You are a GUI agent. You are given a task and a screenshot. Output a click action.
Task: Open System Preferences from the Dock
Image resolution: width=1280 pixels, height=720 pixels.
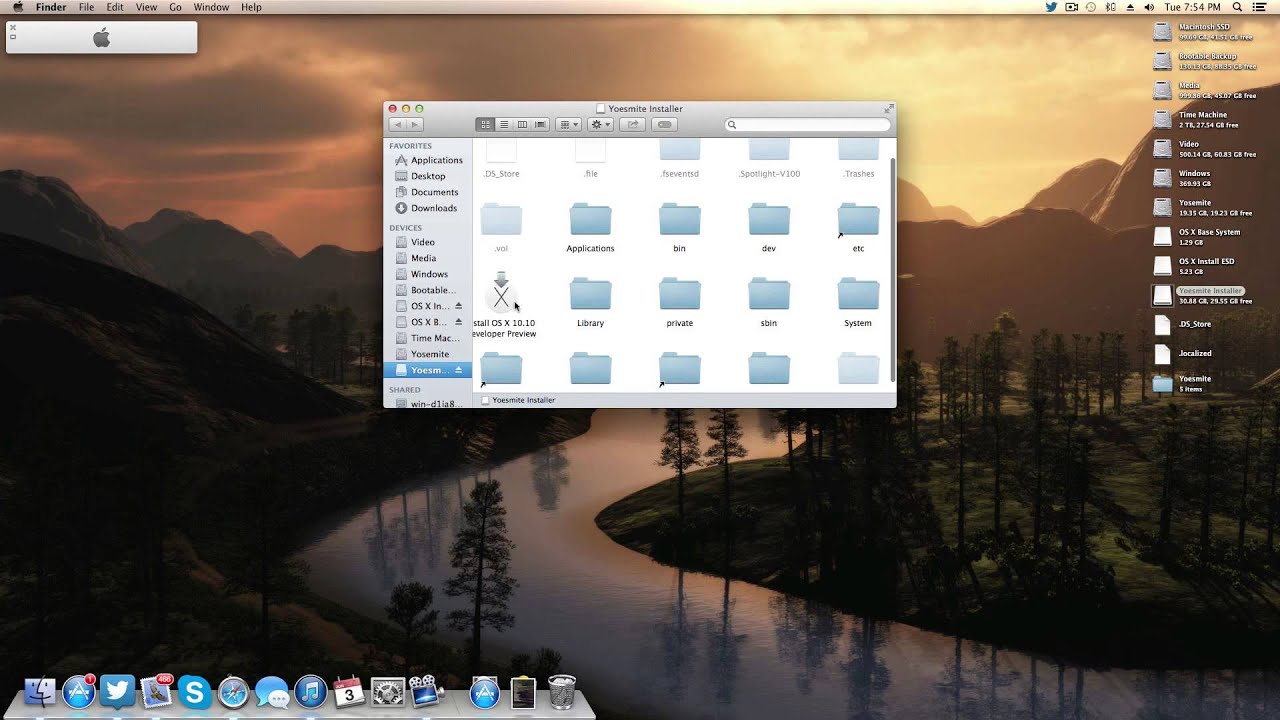click(387, 691)
